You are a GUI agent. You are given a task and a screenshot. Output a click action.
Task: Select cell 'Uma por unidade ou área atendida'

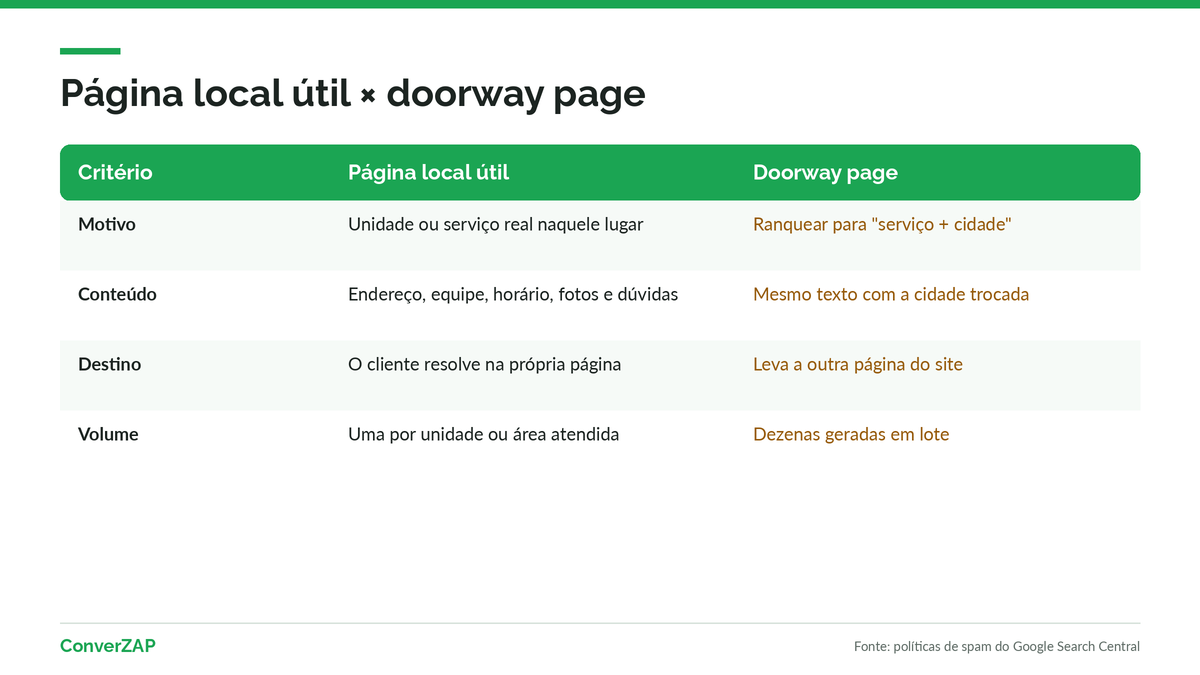coord(483,434)
